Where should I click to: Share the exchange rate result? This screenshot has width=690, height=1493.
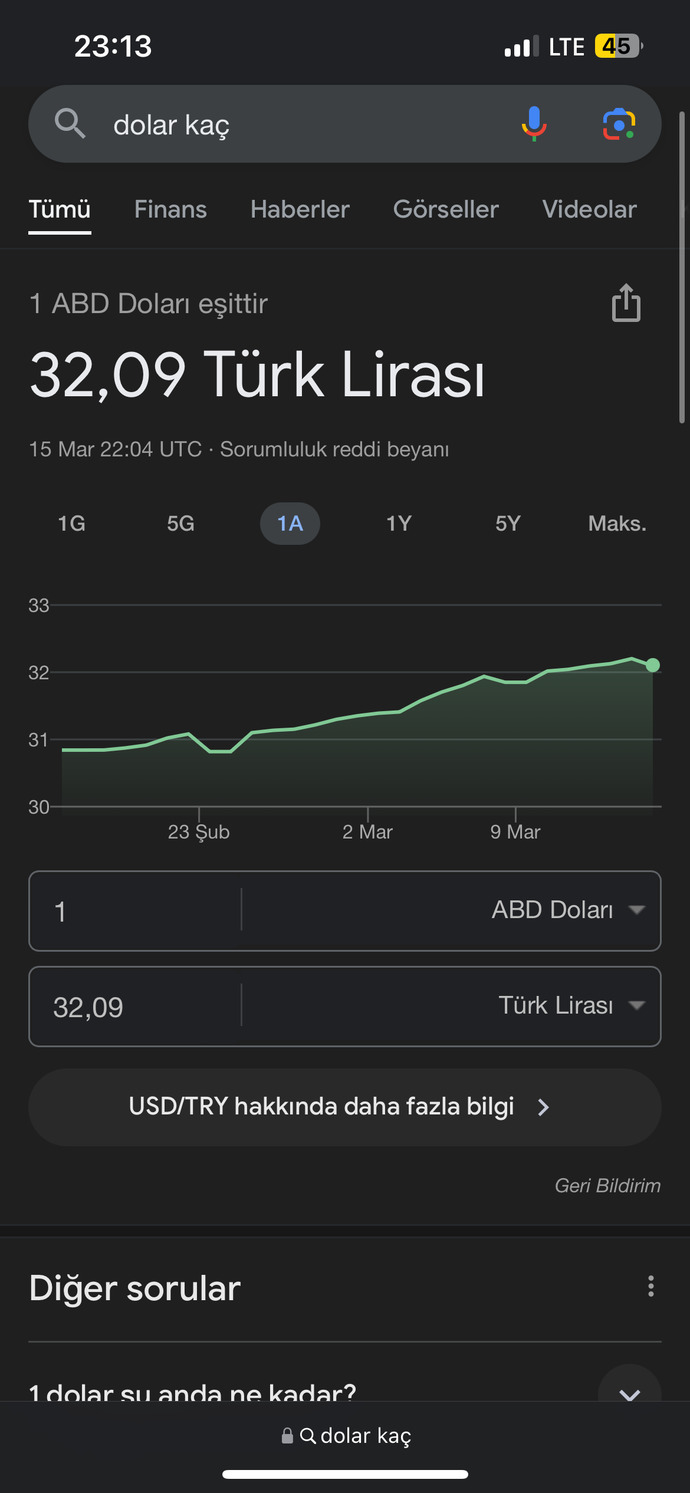coord(626,303)
